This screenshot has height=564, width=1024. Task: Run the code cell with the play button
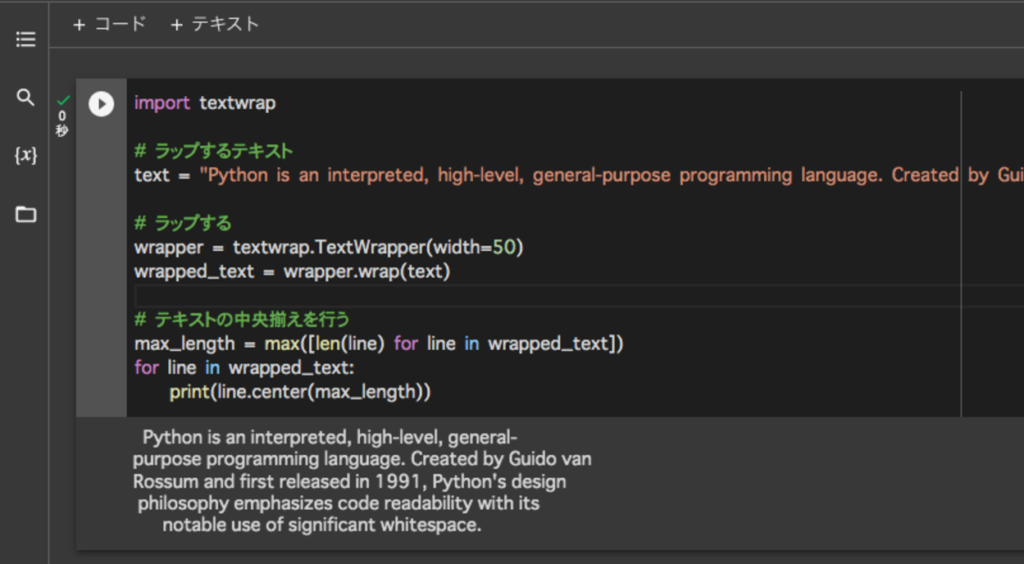coord(101,103)
